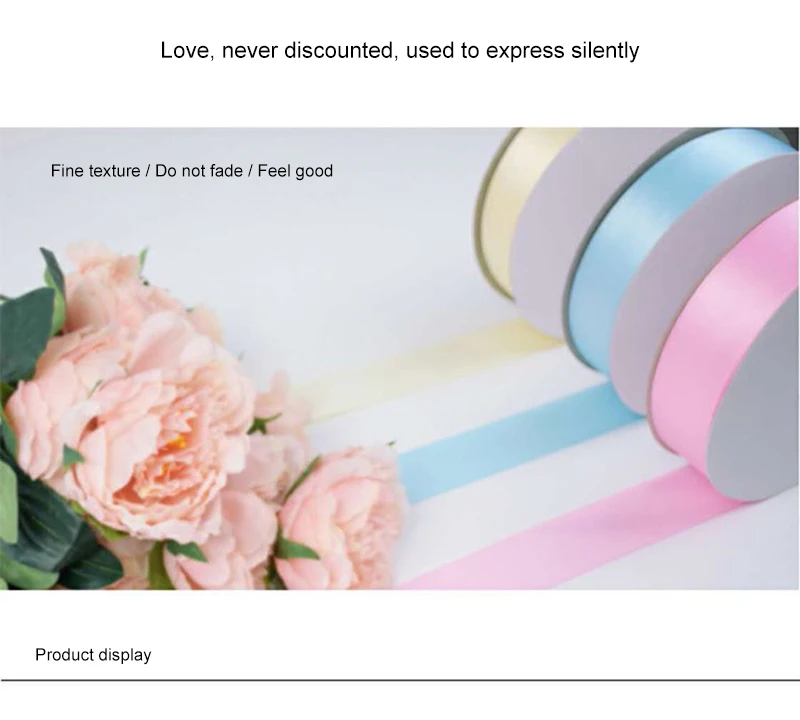Click the smaller peony flower at bottom
Viewport: 800px width, 720px height.
[339, 520]
